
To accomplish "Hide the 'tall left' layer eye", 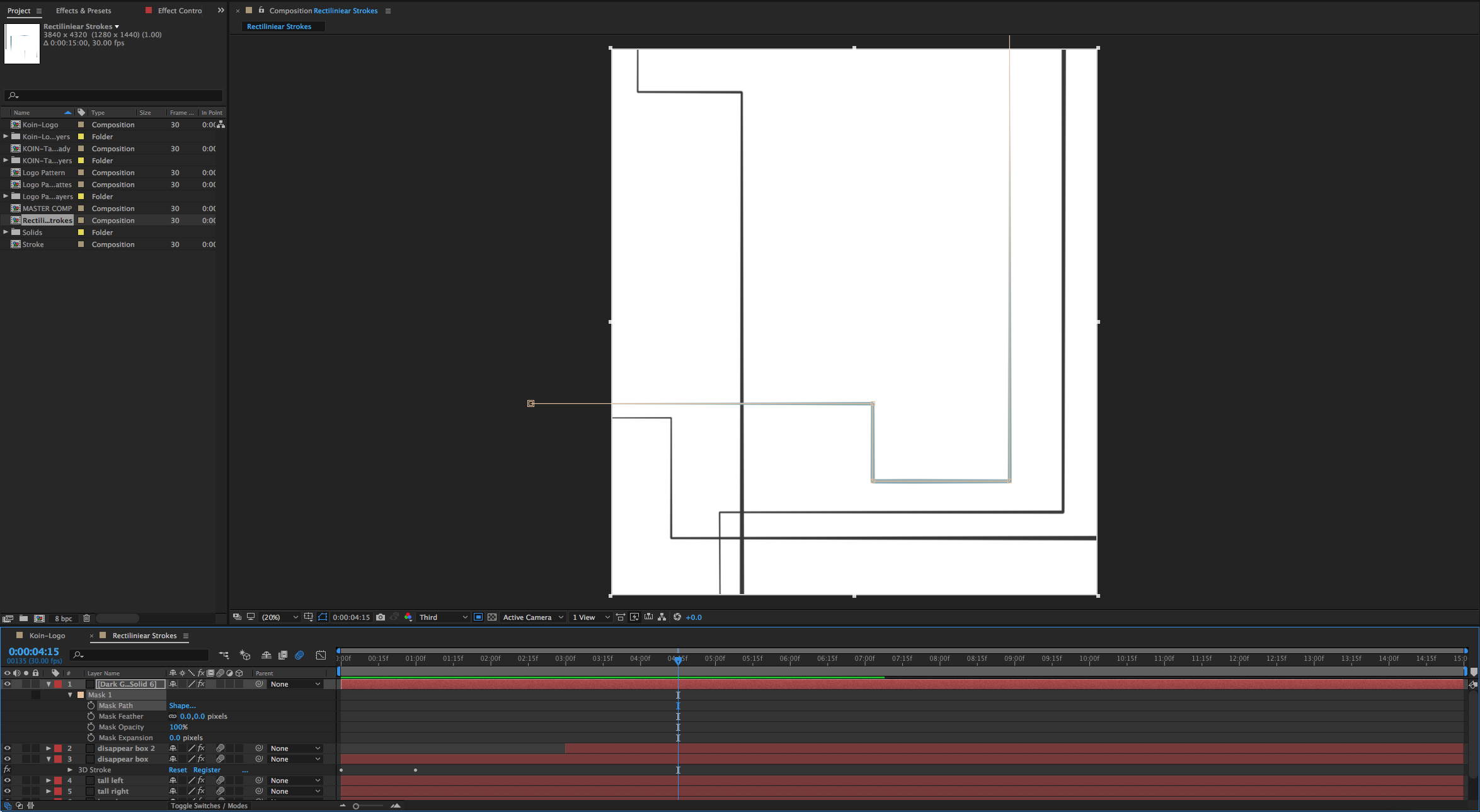I will (8, 781).
